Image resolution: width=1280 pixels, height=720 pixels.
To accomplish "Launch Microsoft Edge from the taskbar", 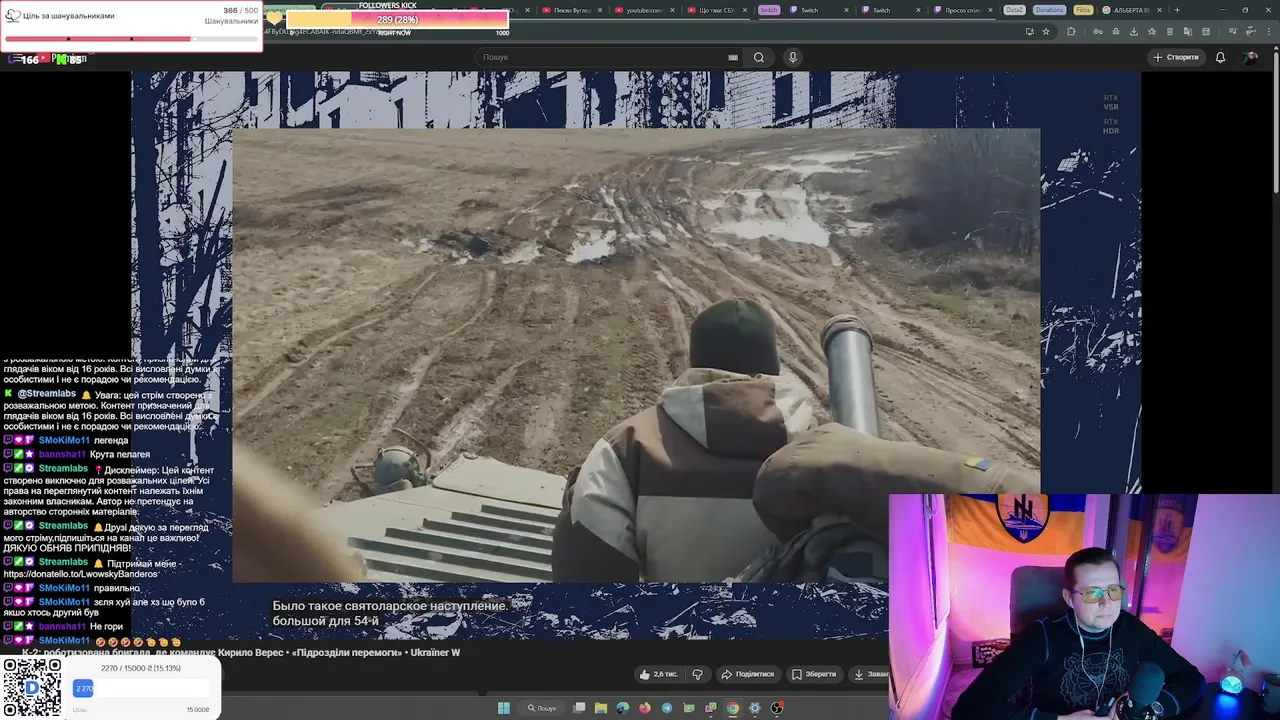I will [x=623, y=708].
